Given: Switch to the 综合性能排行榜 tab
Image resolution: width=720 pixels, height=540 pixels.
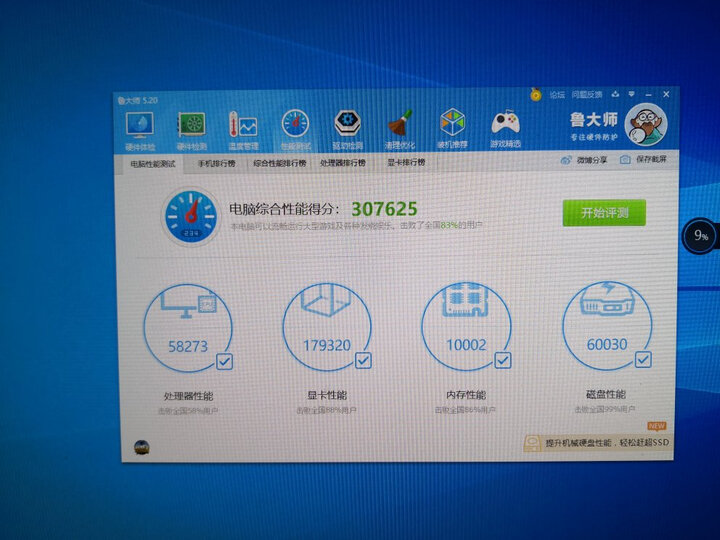Looking at the screenshot, I should 280,163.
